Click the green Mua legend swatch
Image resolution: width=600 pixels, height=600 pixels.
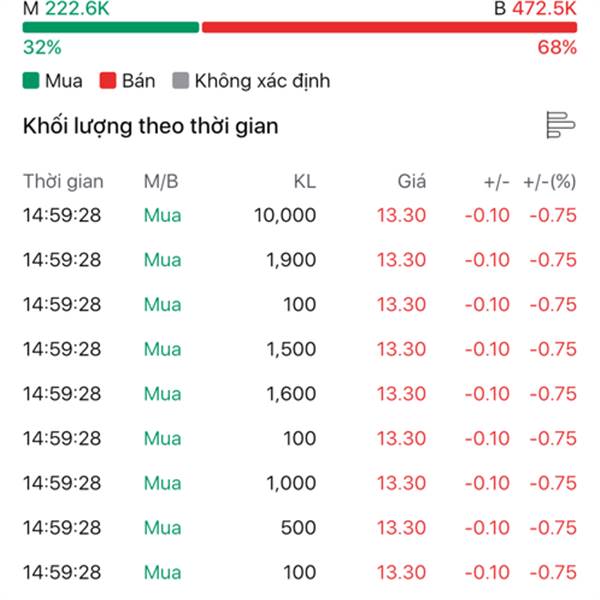[32, 81]
